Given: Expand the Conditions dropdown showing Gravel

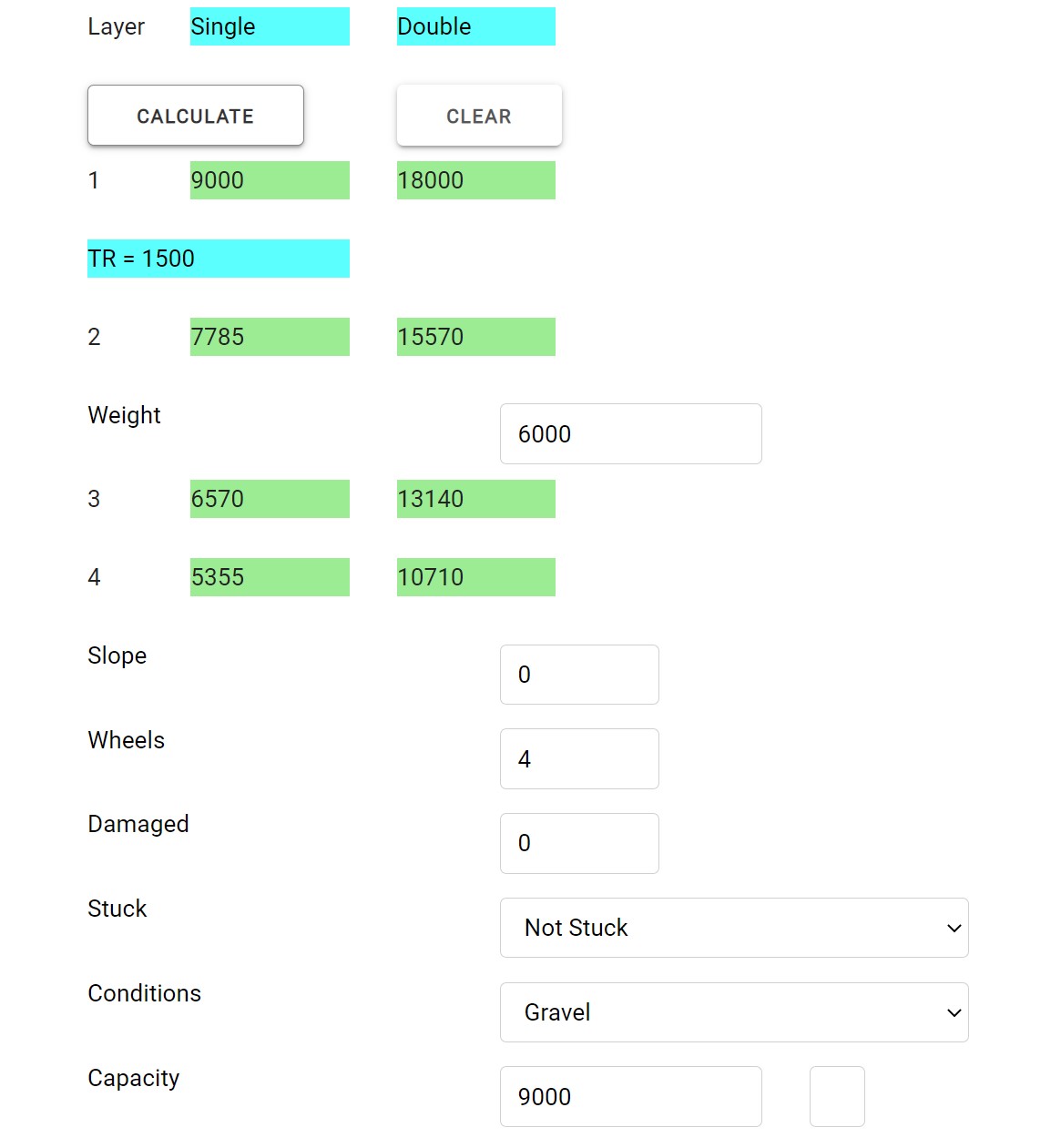Looking at the screenshot, I should pyautogui.click(x=733, y=1012).
